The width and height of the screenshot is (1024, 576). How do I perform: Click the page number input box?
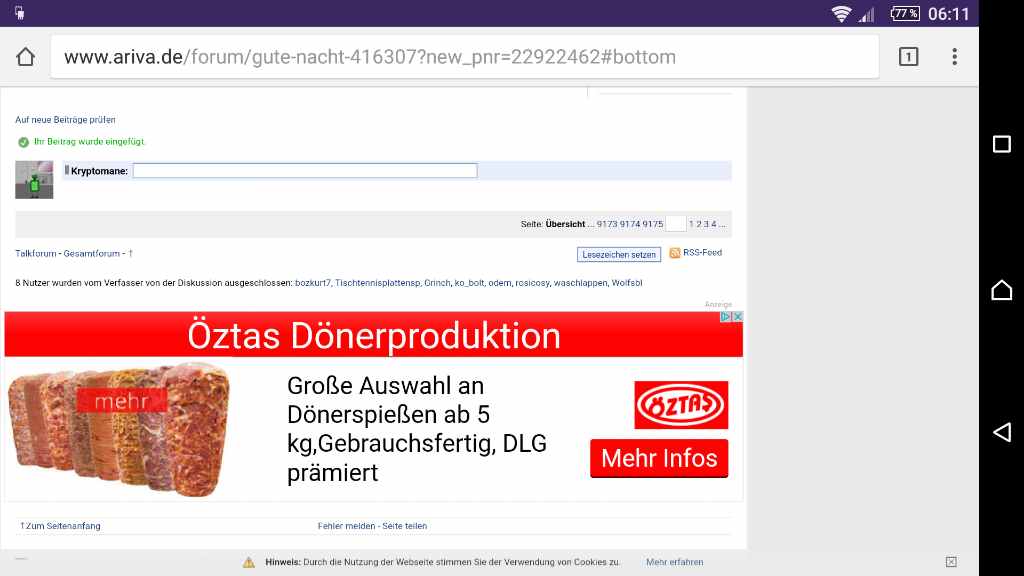[x=676, y=224]
